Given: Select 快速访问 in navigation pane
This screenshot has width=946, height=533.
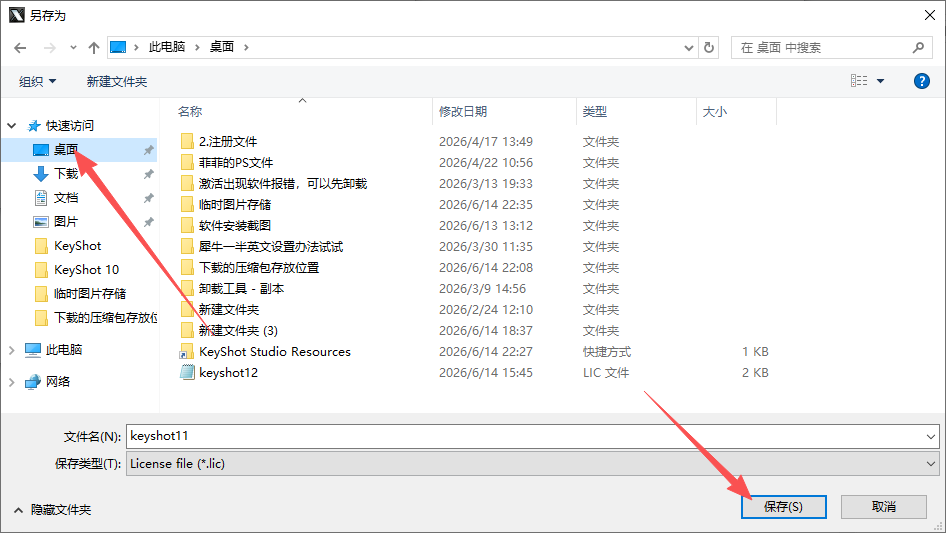Looking at the screenshot, I should pos(69,126).
